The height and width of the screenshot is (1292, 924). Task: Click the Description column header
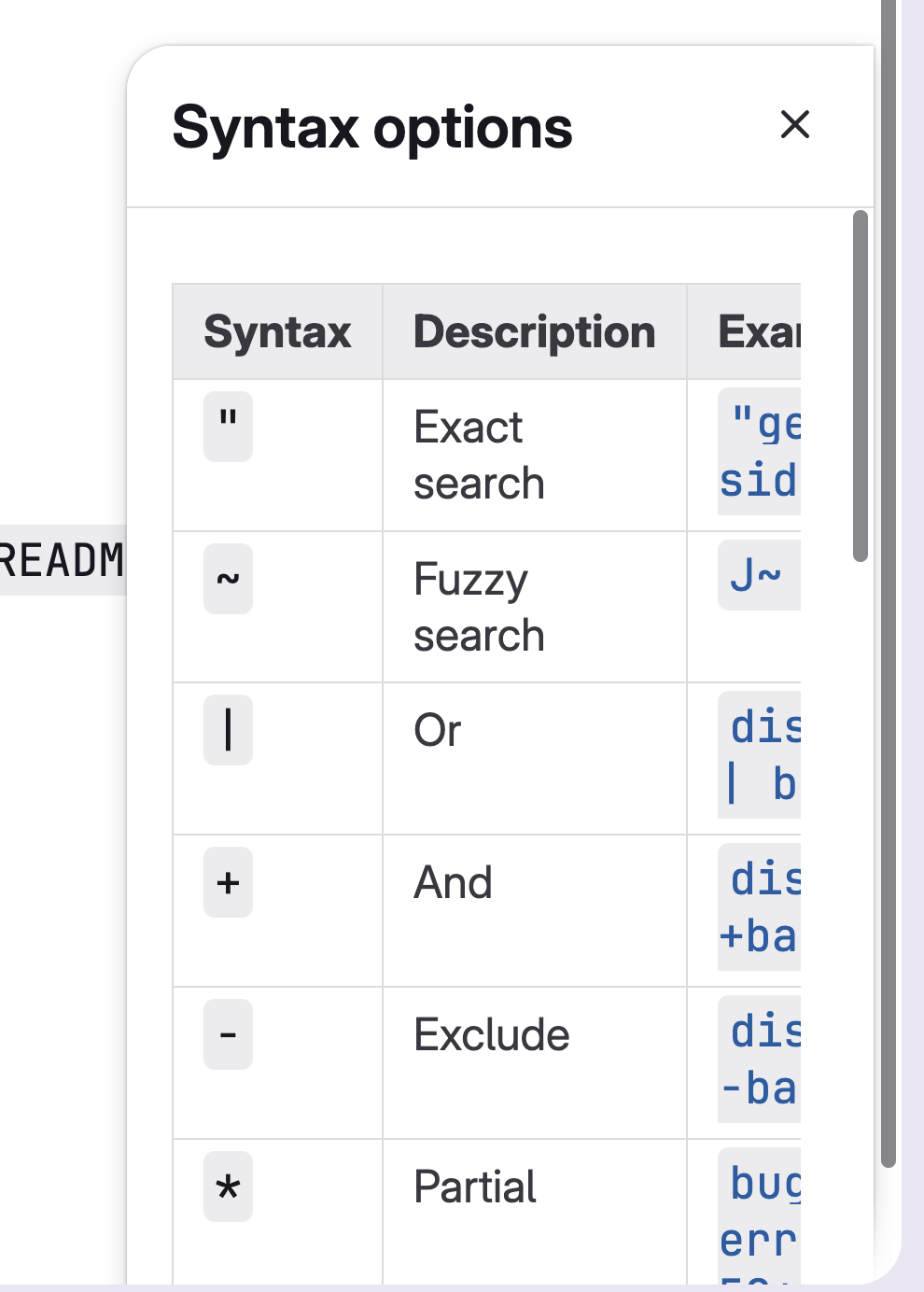tap(534, 332)
